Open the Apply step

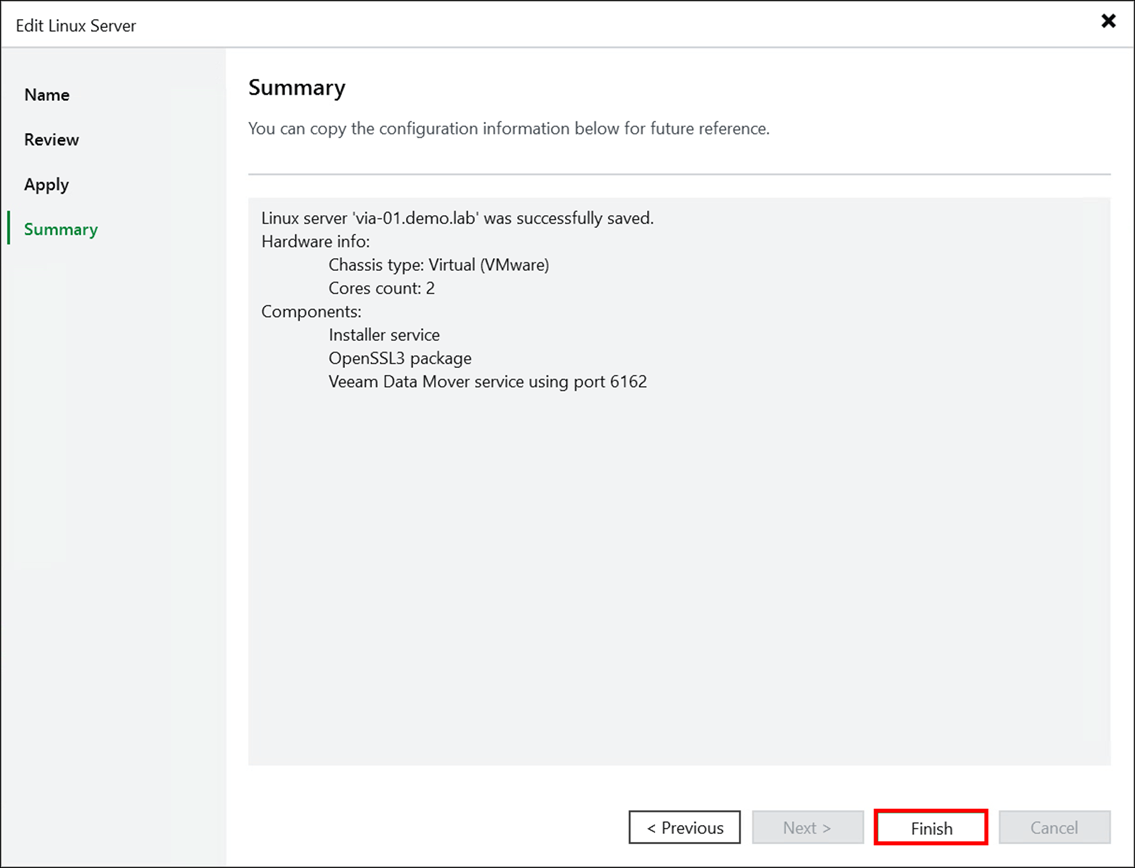[46, 184]
